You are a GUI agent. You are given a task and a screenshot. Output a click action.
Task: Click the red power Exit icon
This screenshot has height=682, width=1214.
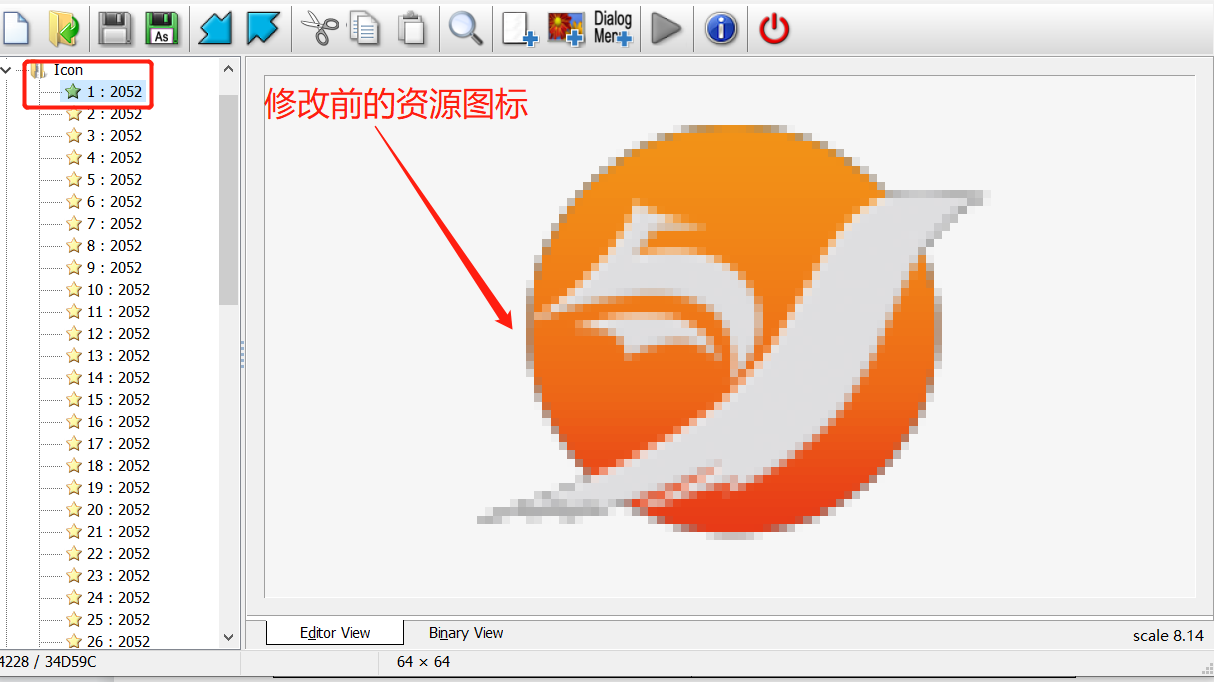774,28
